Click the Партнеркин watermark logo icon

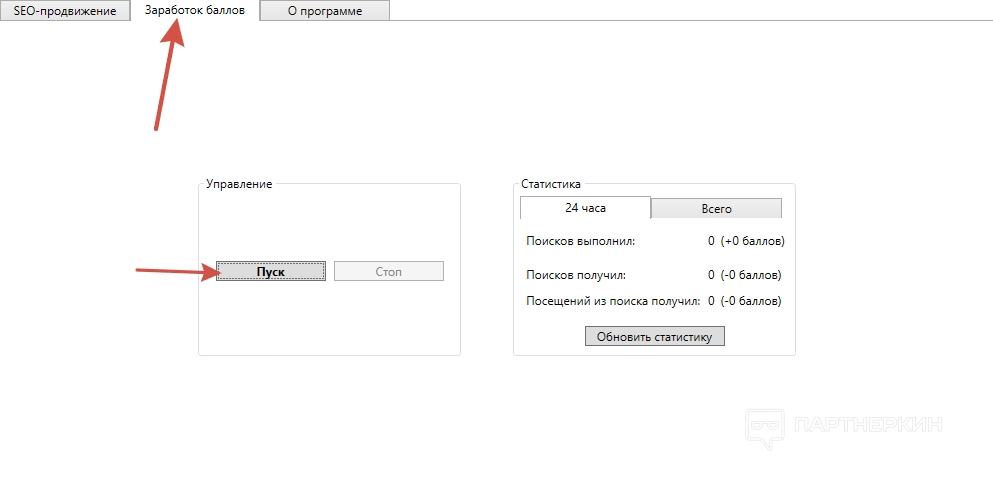click(x=765, y=425)
